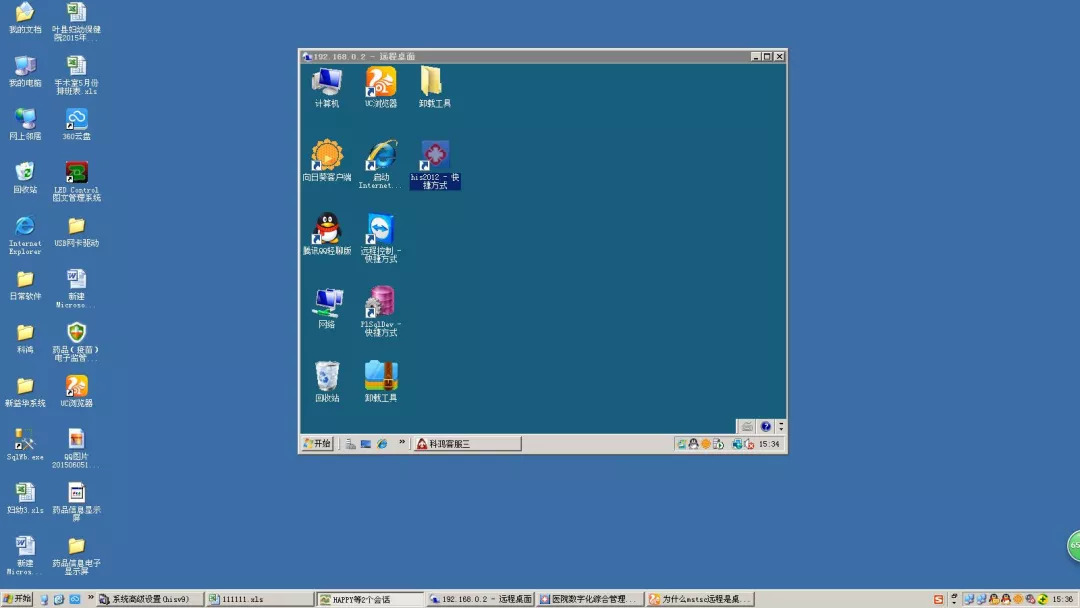
Task: Click the local 开始 start button
Action: tap(17, 599)
